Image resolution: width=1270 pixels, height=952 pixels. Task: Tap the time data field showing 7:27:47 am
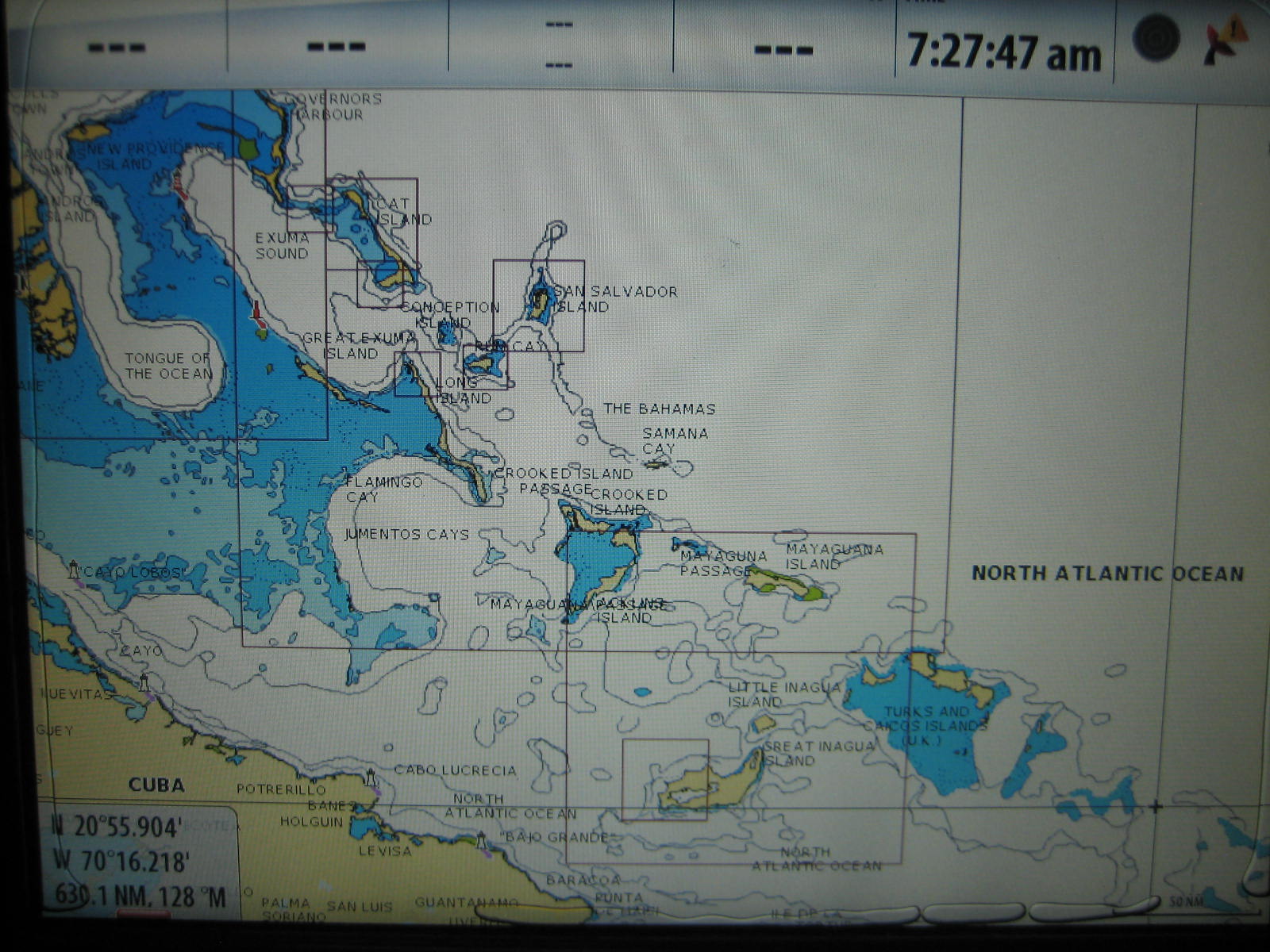tap(1004, 52)
